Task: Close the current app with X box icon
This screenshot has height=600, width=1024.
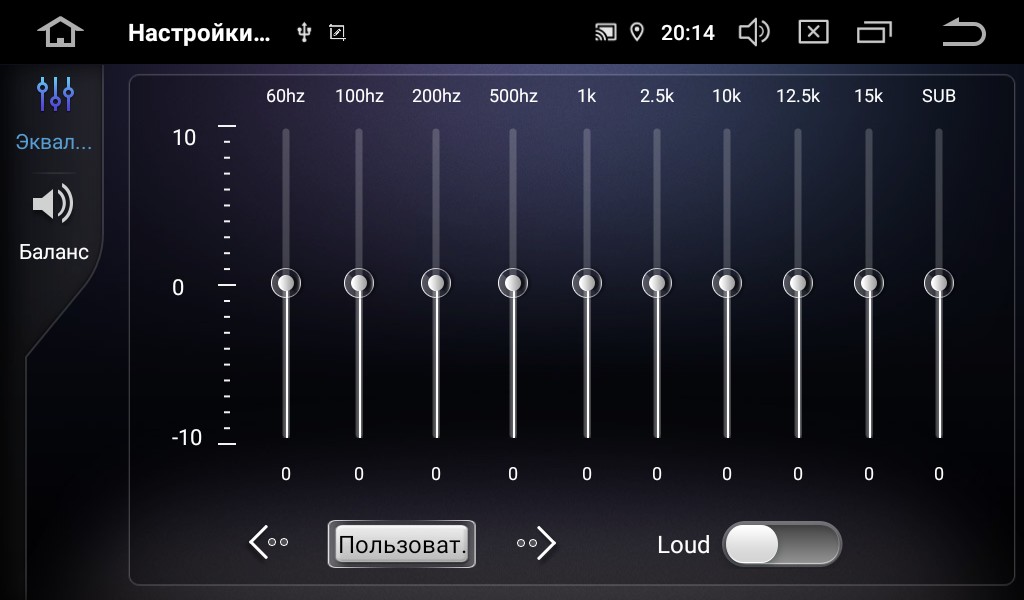Action: coord(813,32)
